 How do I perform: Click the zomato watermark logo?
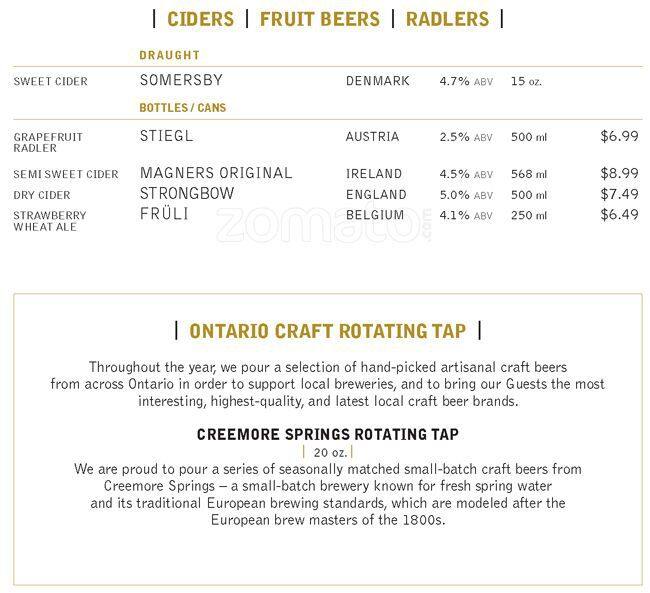[323, 224]
